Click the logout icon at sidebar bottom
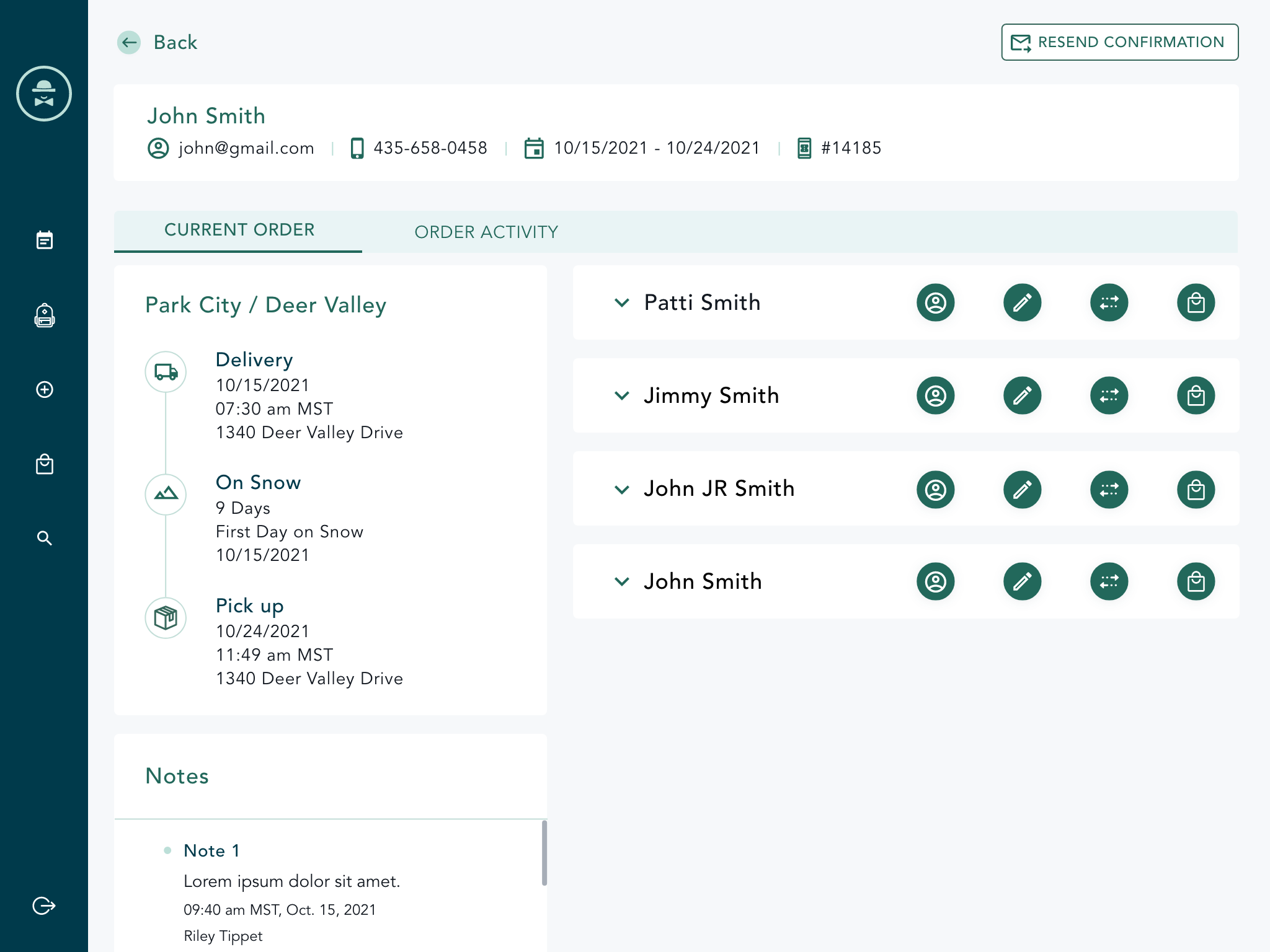Image resolution: width=1270 pixels, height=952 pixels. pos(44,906)
